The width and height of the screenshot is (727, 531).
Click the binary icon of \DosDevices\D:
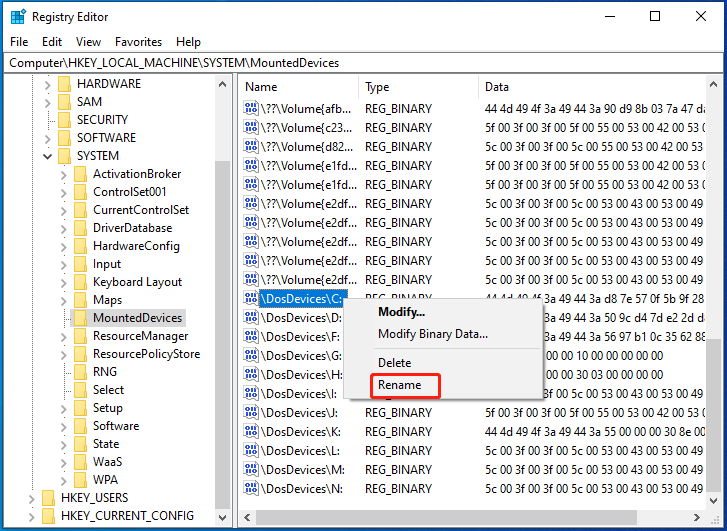tap(251, 318)
